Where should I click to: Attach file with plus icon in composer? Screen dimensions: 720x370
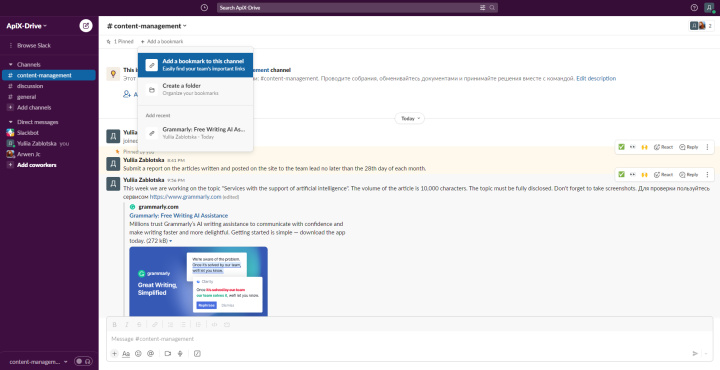[x=114, y=353]
